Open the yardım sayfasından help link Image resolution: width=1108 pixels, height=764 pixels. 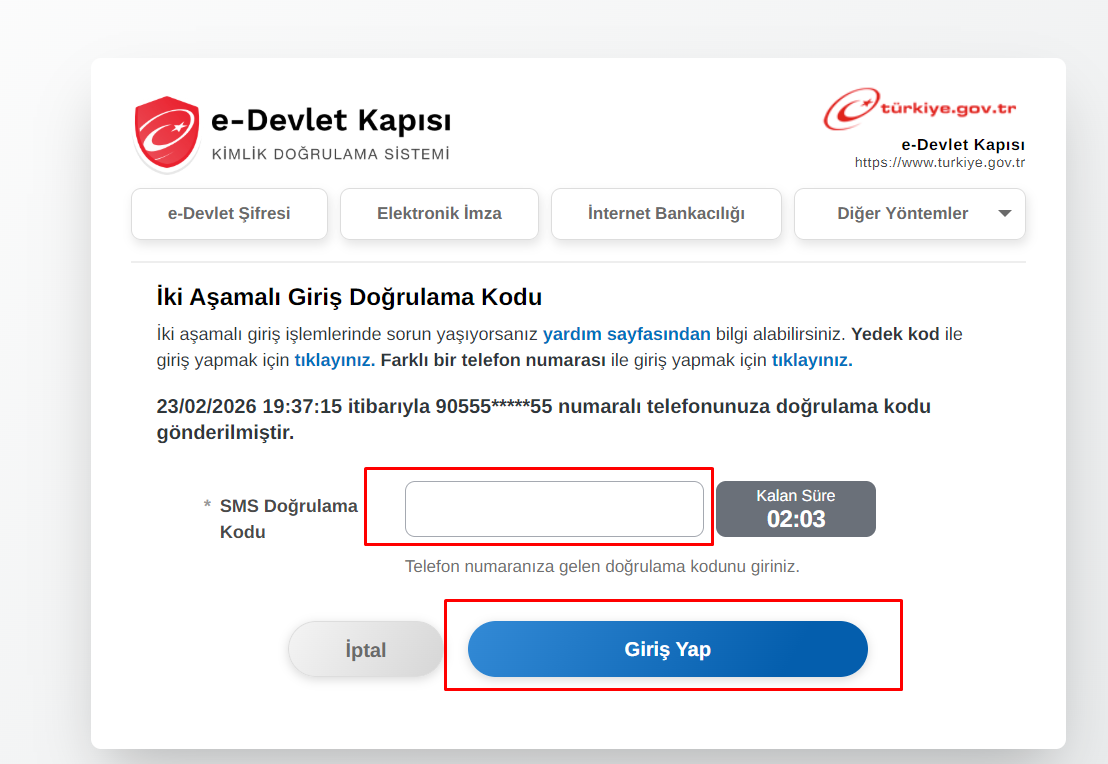[626, 334]
